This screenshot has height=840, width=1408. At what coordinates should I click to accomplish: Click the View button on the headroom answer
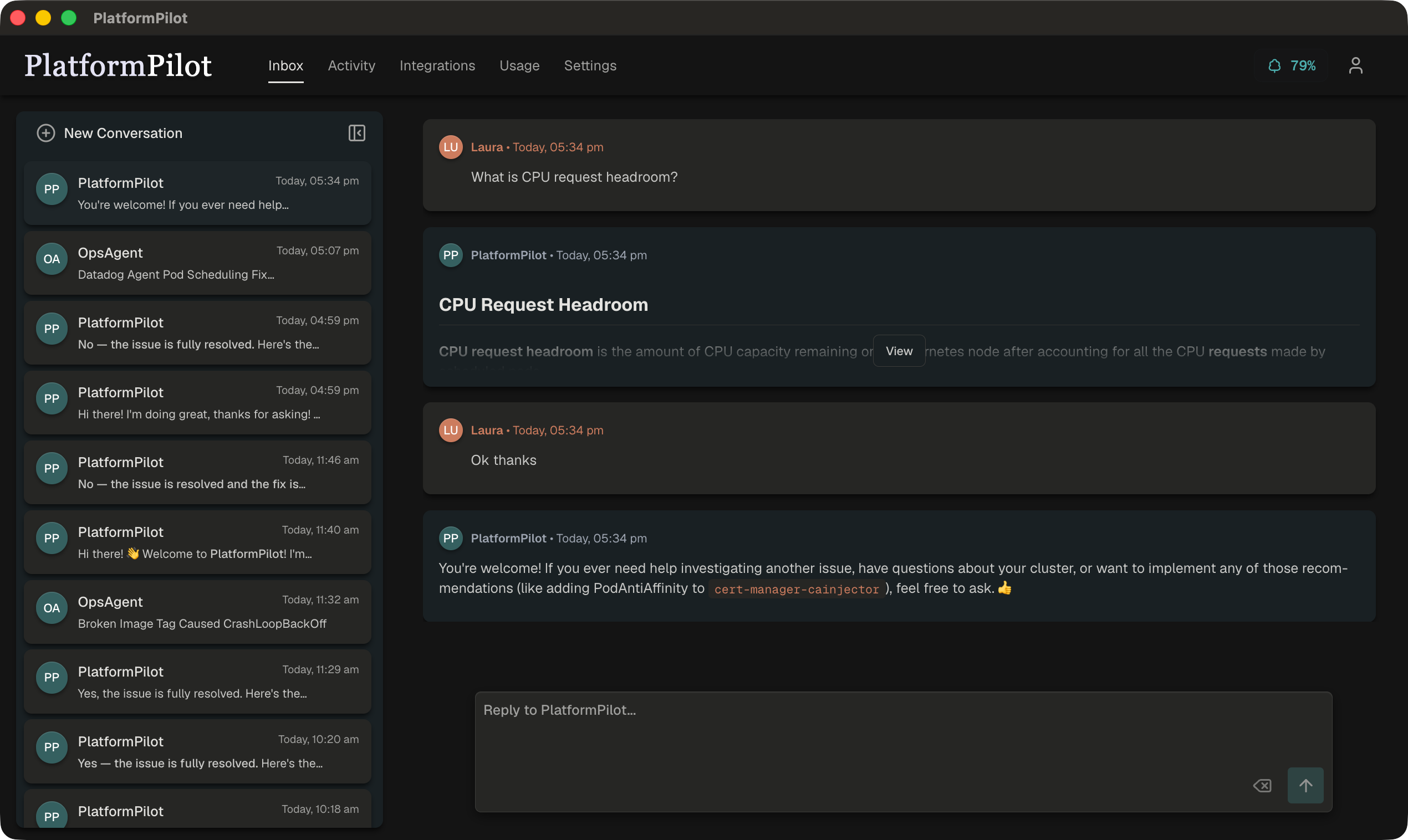899,351
